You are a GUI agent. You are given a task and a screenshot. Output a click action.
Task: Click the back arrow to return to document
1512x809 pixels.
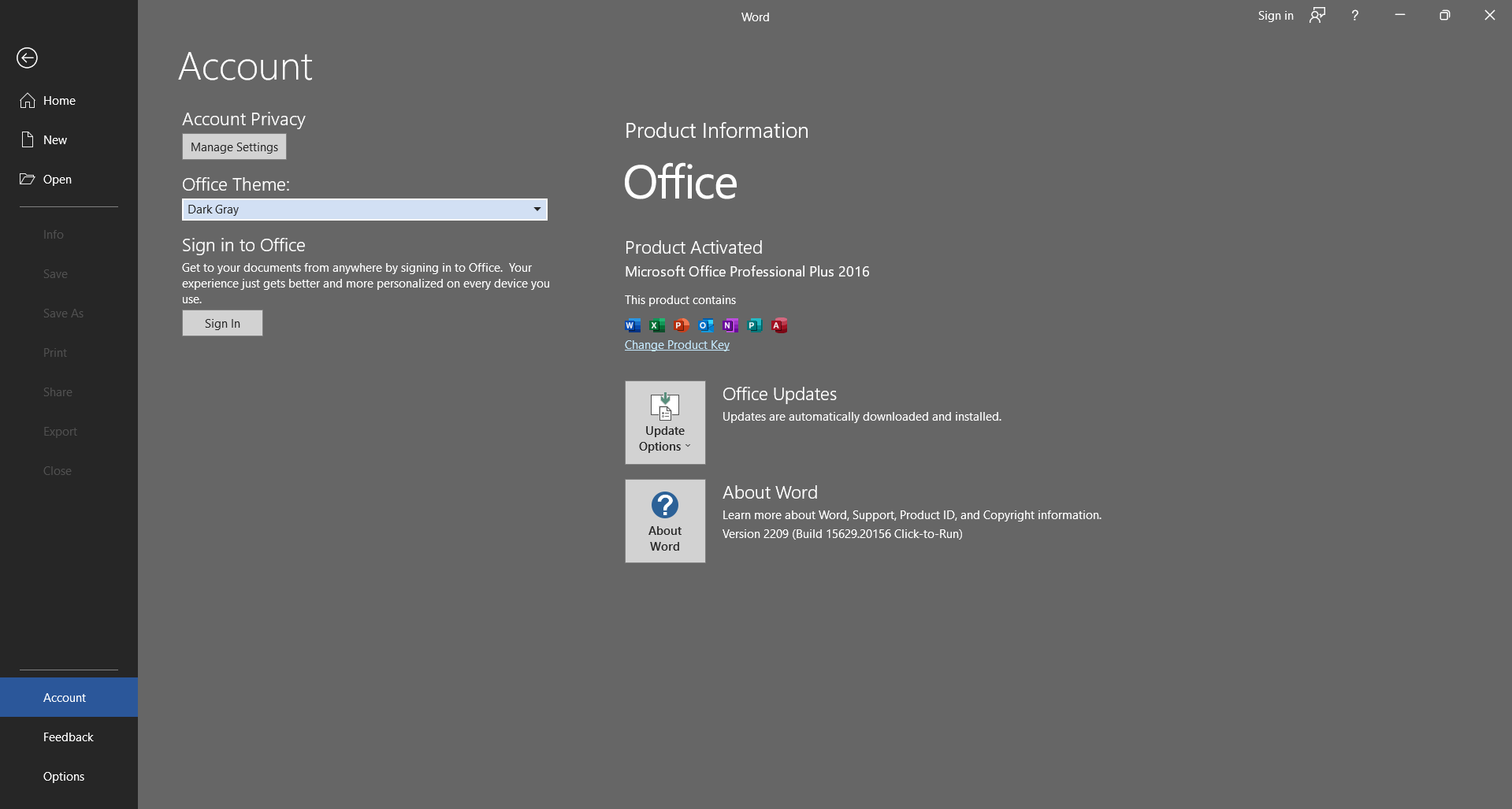click(x=27, y=58)
